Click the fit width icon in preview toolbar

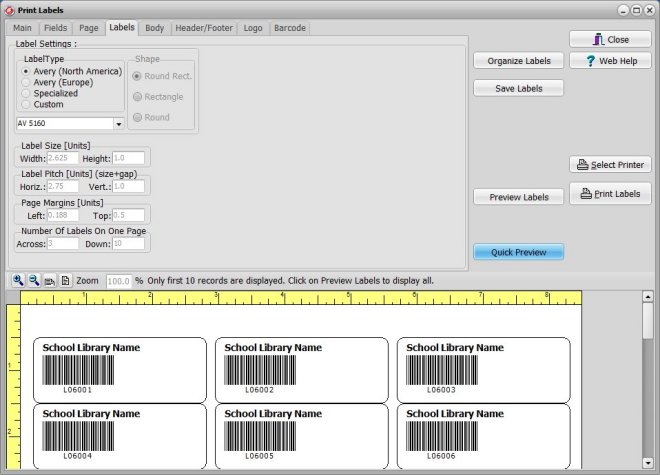tap(50, 281)
